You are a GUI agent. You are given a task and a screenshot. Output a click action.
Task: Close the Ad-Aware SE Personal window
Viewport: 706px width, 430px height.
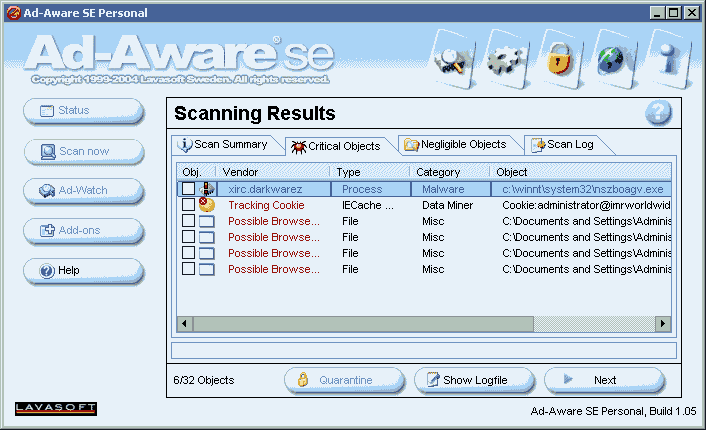pyautogui.click(x=692, y=13)
